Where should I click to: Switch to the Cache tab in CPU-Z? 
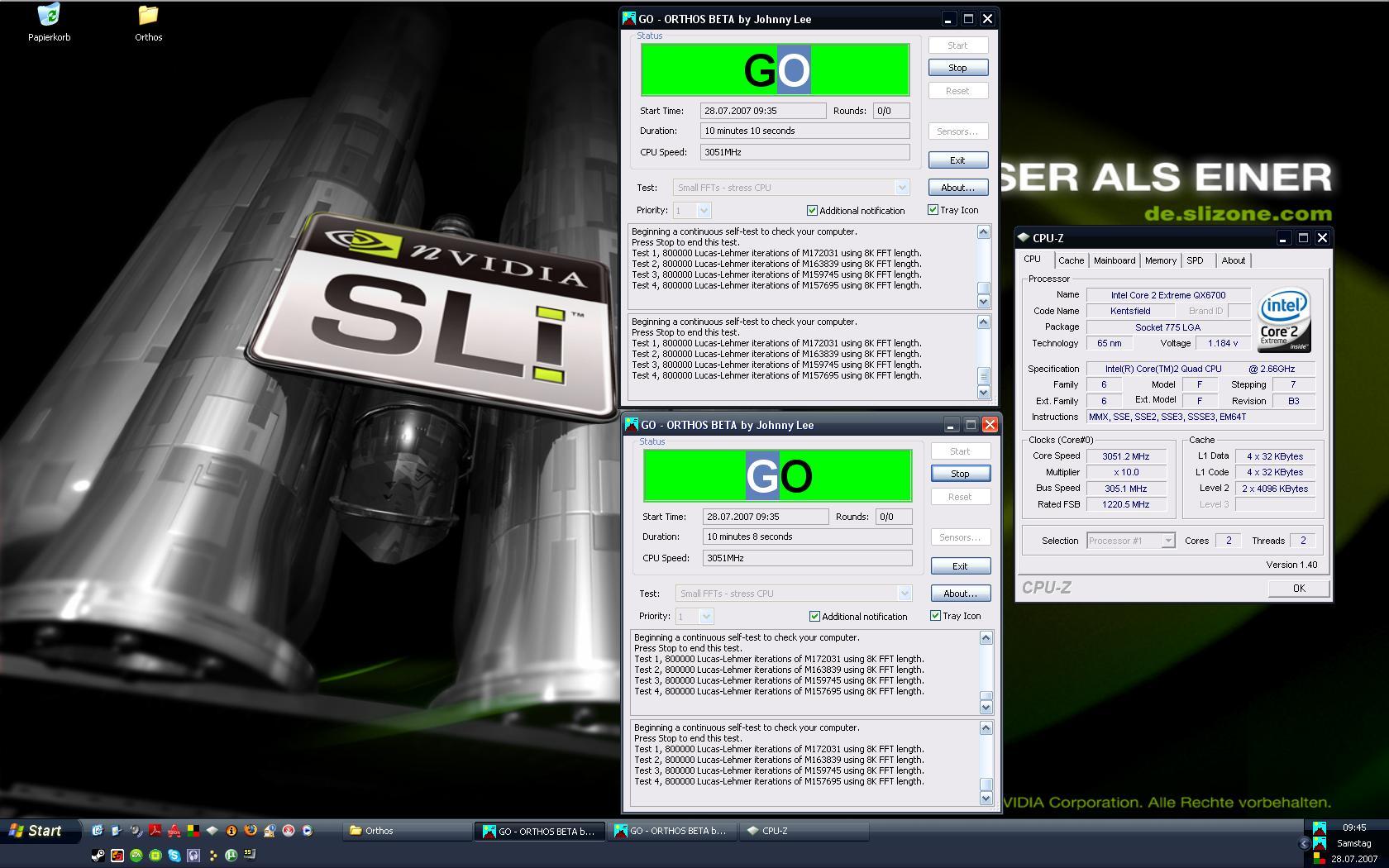[x=1071, y=260]
